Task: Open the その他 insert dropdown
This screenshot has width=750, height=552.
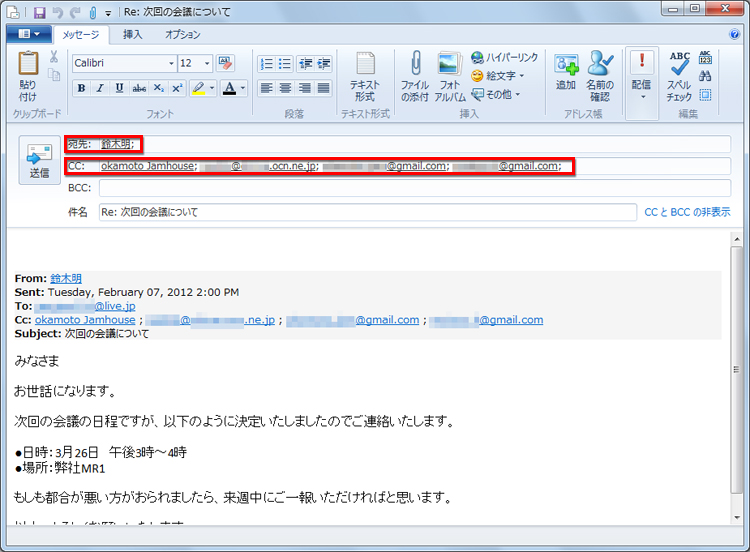Action: click(x=496, y=94)
